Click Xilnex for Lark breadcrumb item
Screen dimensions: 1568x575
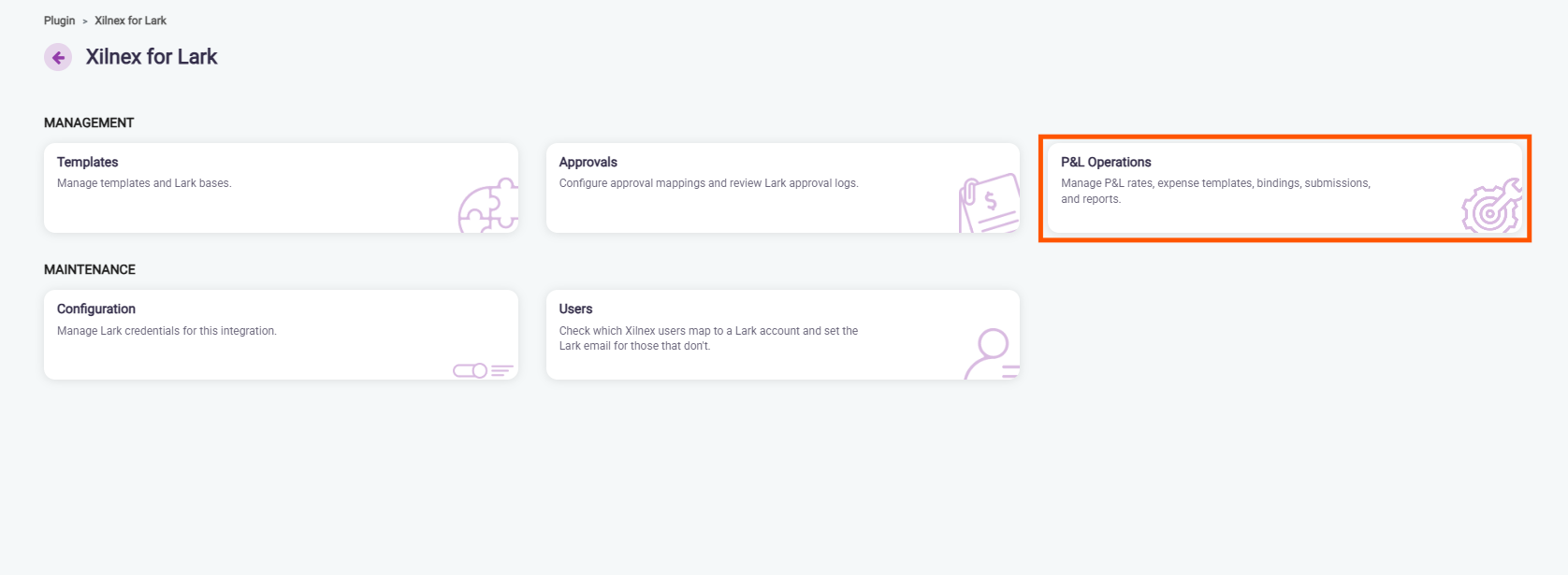coord(130,21)
